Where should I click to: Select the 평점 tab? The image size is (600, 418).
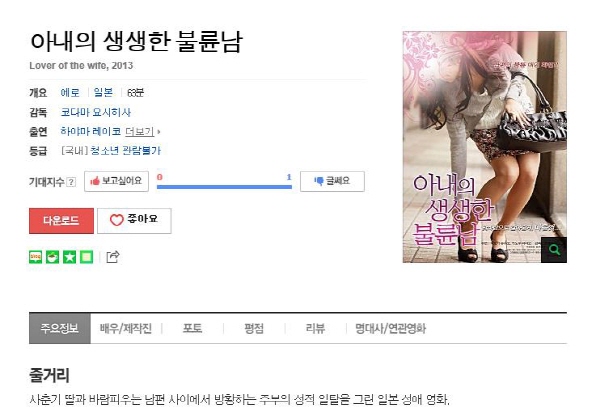[x=254, y=328]
